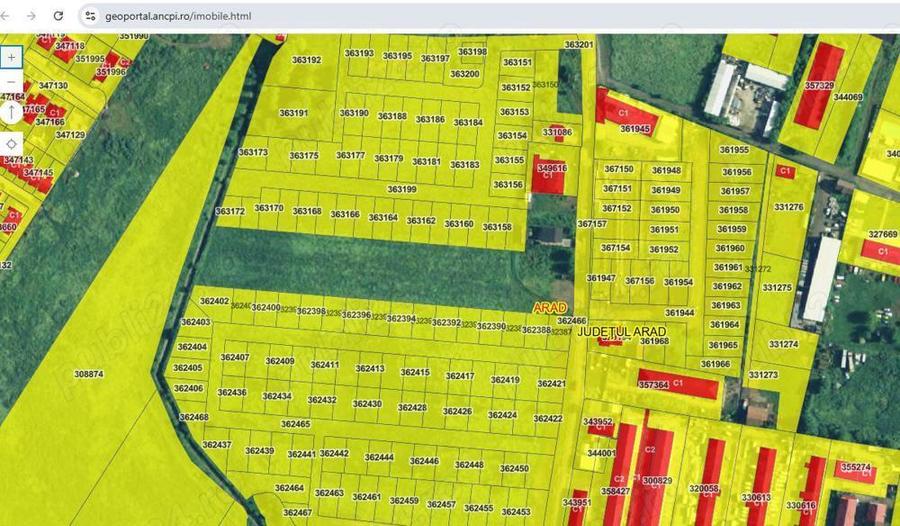The image size is (900, 526).
Task: Select parcel 363199 on the map
Action: coord(402,189)
